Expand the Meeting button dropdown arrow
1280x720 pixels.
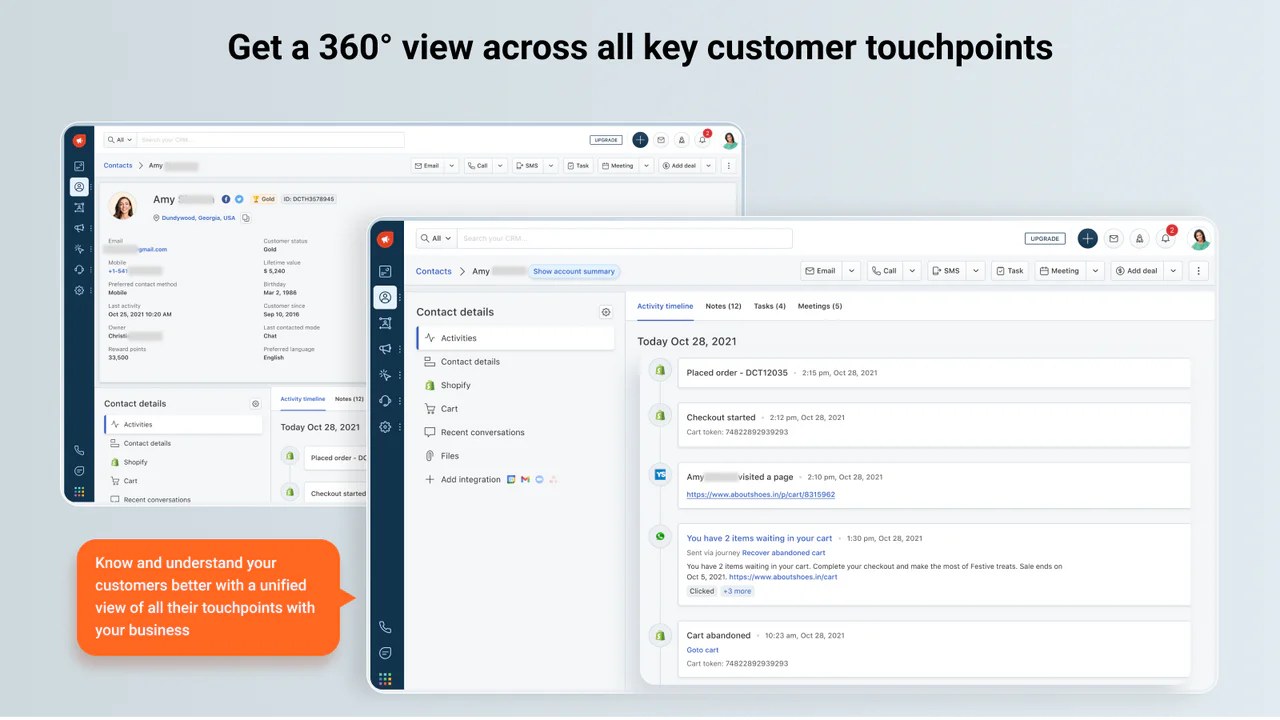[x=1095, y=271]
